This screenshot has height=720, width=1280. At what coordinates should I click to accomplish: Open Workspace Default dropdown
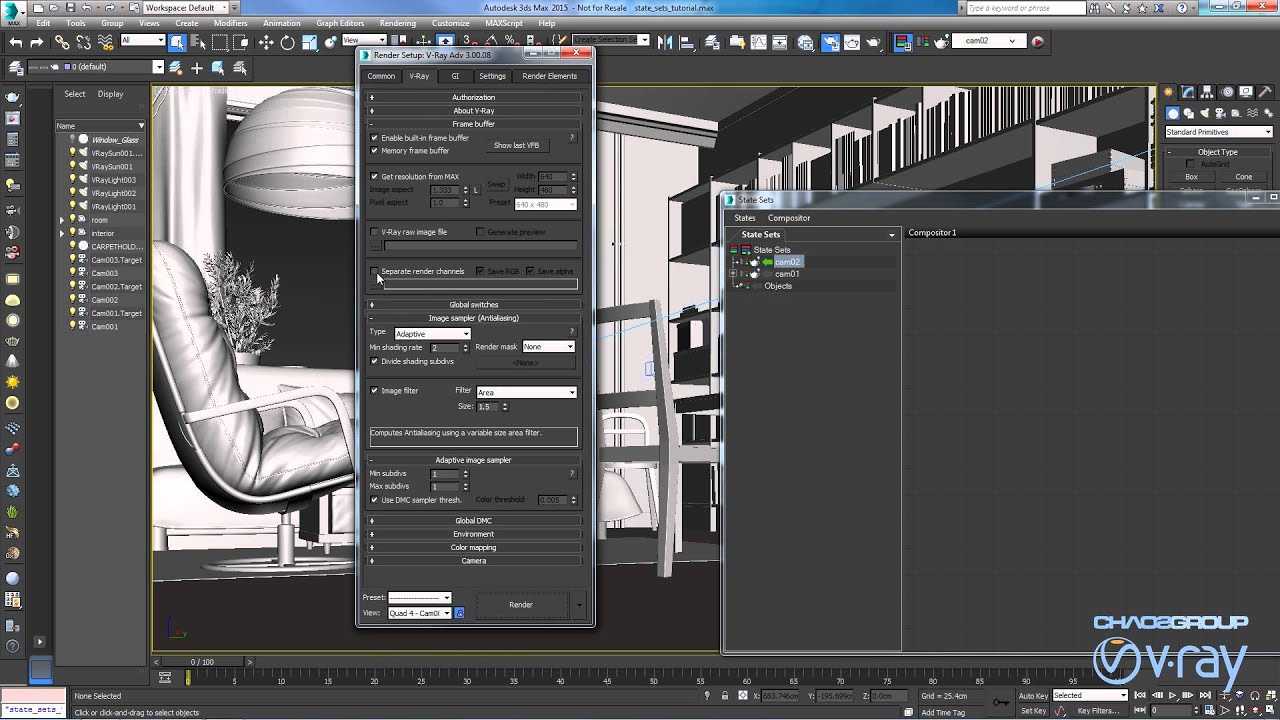point(186,8)
